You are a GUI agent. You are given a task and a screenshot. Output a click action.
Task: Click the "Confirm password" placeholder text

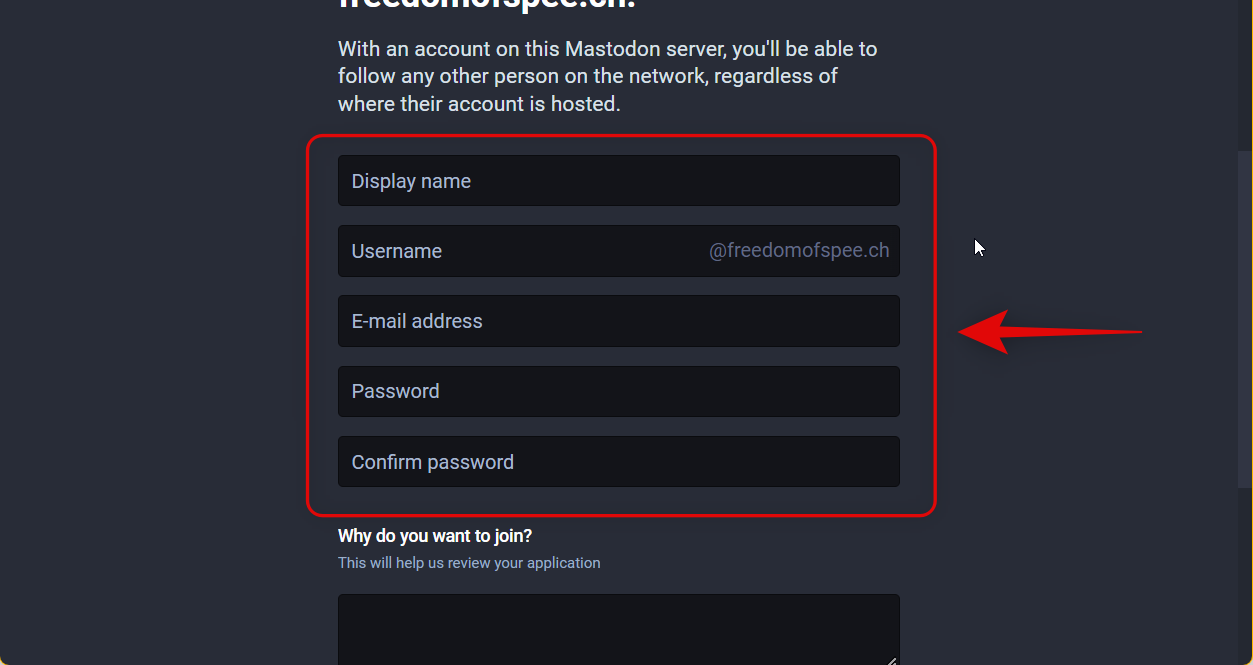(433, 462)
